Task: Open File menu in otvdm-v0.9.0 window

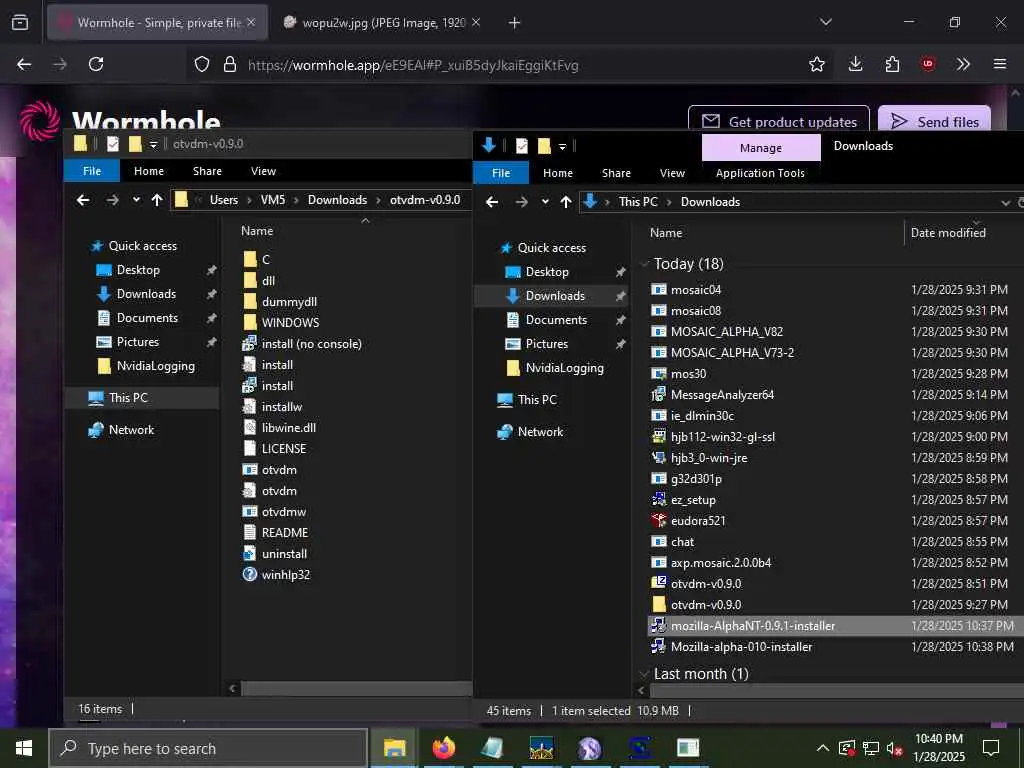Action: click(92, 171)
